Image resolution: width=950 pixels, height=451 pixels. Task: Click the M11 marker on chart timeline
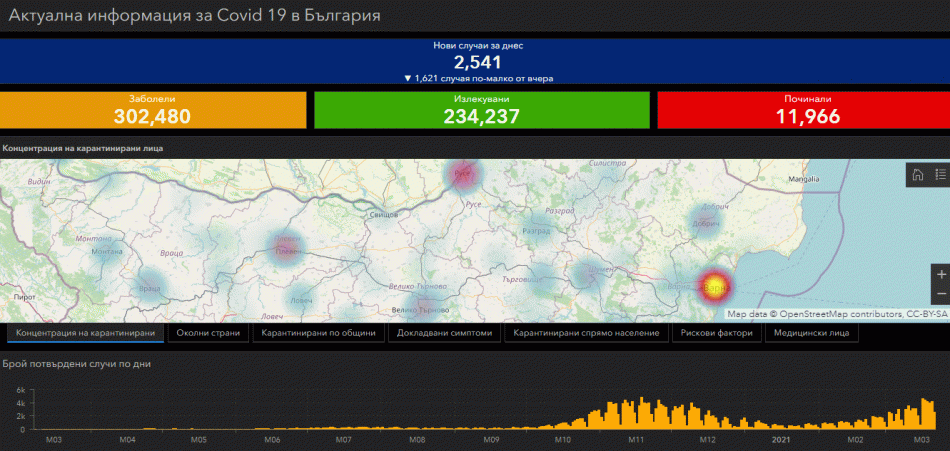[634, 439]
